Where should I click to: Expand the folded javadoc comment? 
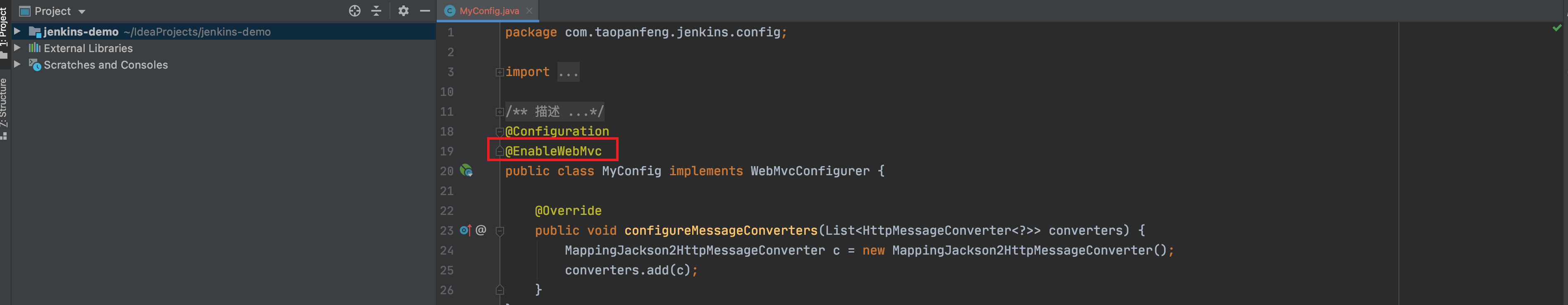499,112
